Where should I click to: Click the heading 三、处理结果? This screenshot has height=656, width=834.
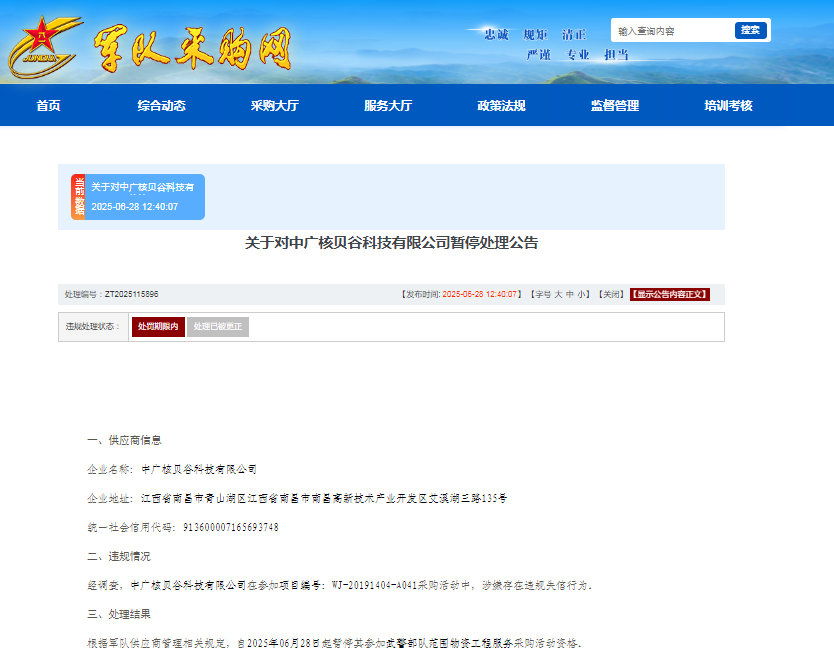(119, 615)
